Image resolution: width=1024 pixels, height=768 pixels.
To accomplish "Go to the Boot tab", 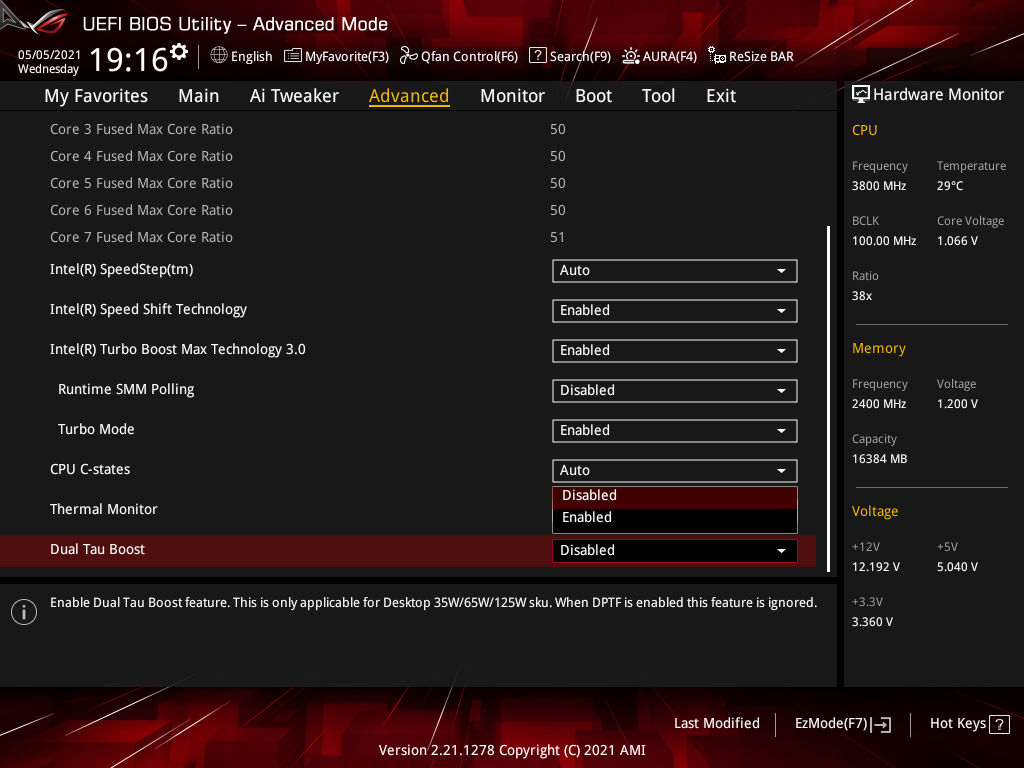I will [x=593, y=96].
